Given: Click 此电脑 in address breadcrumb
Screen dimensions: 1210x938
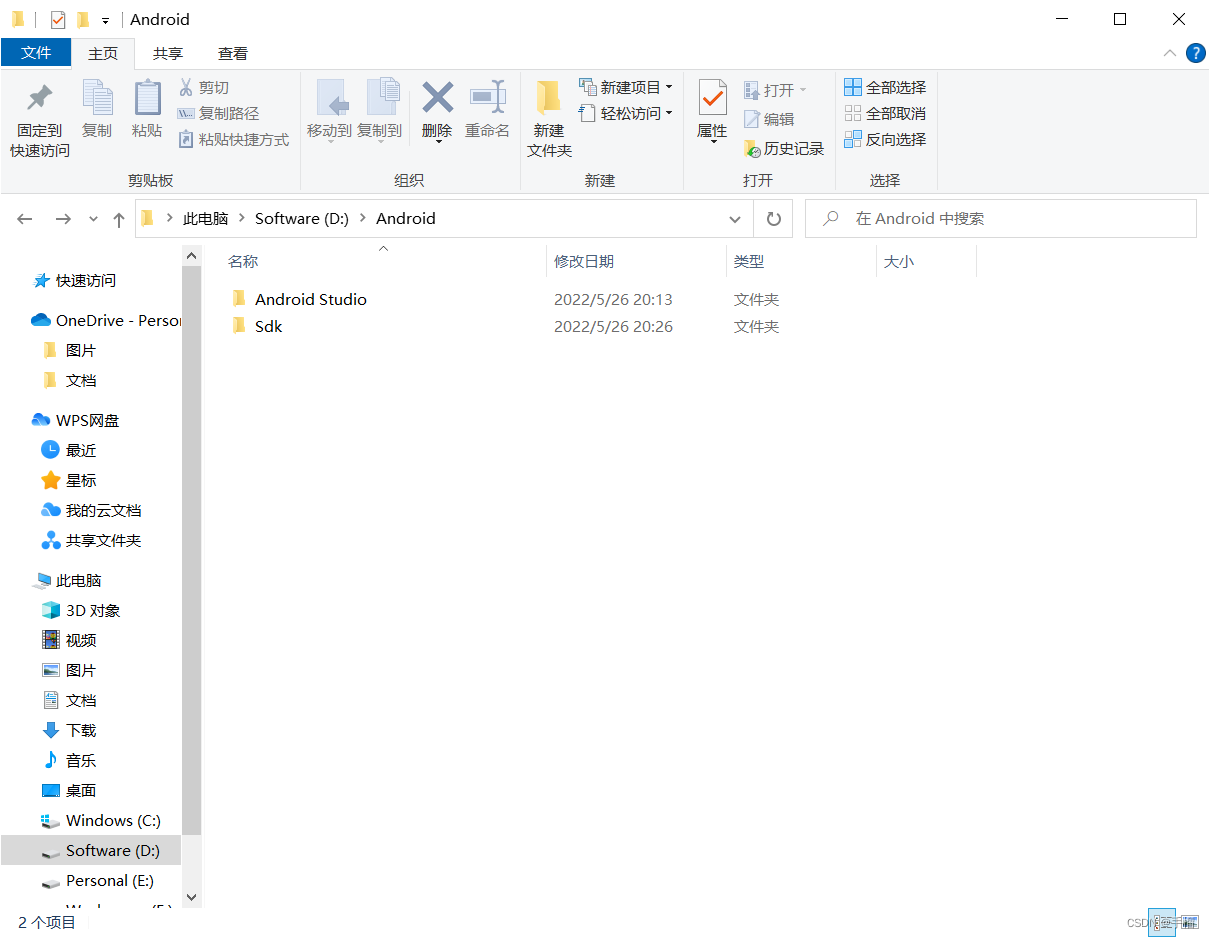Looking at the screenshot, I should coord(205,219).
